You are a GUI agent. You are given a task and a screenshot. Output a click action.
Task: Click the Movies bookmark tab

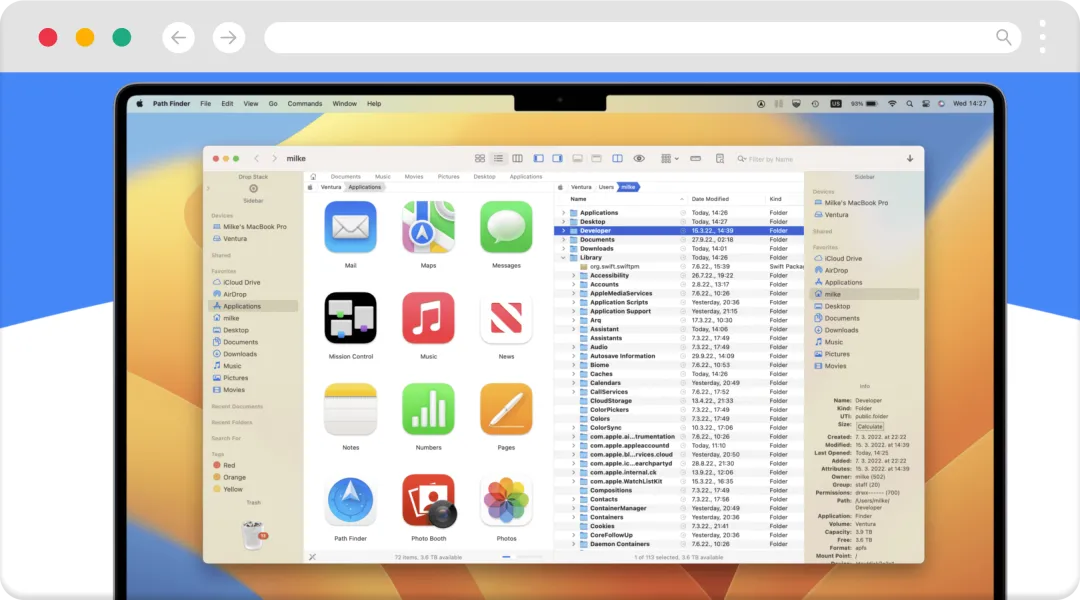click(414, 176)
